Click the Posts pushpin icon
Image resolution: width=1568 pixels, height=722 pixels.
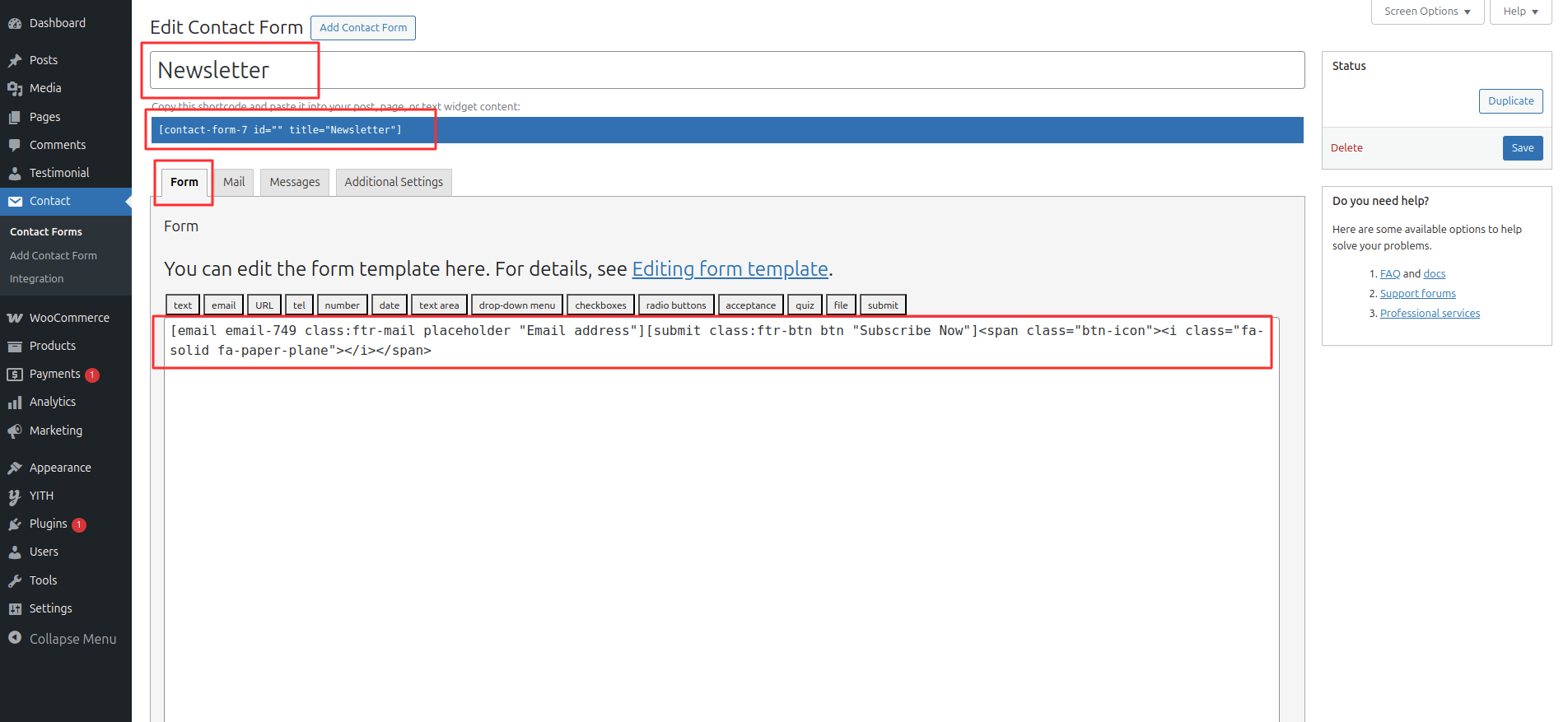15,60
